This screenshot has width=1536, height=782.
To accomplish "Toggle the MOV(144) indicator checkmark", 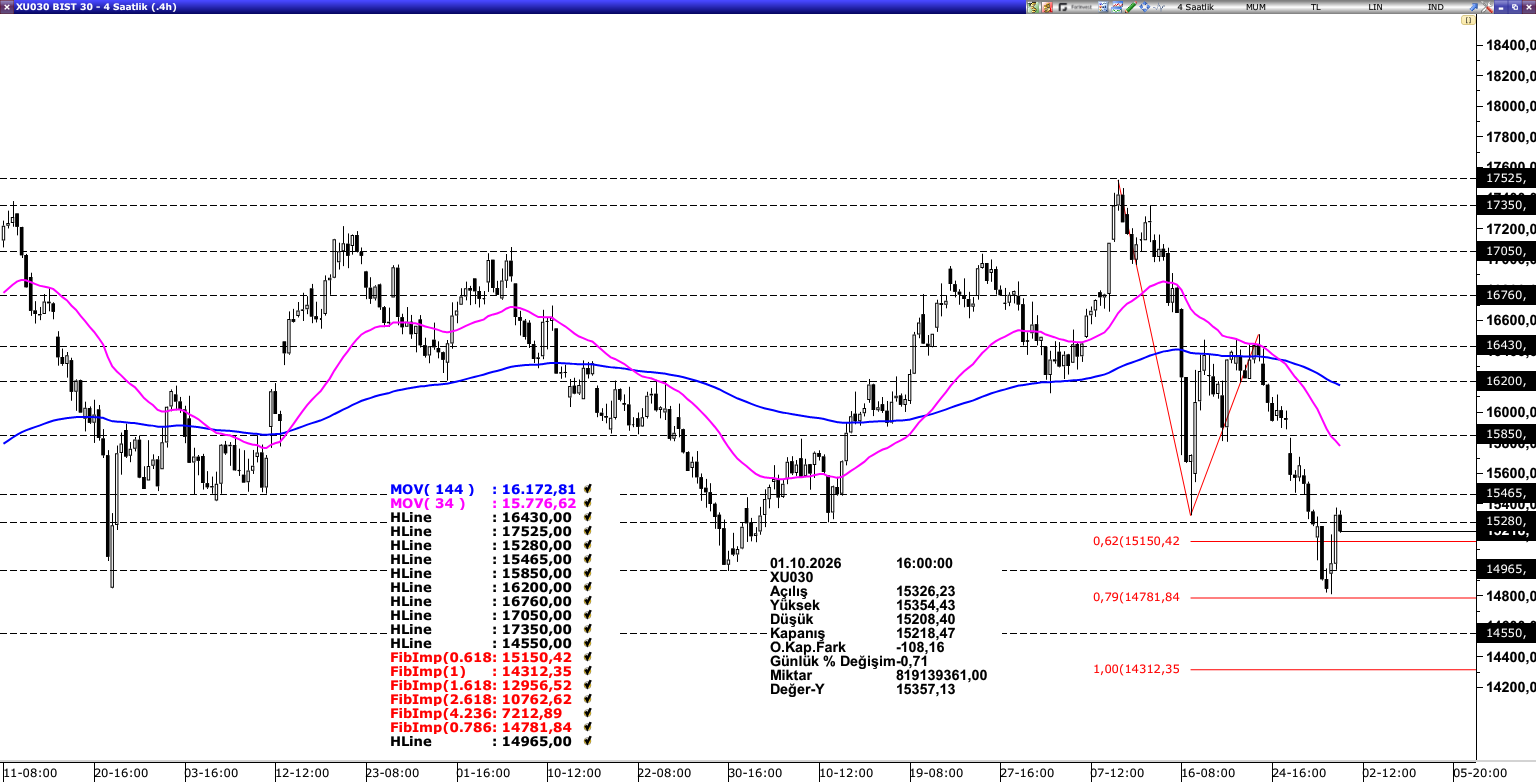I will [x=589, y=489].
